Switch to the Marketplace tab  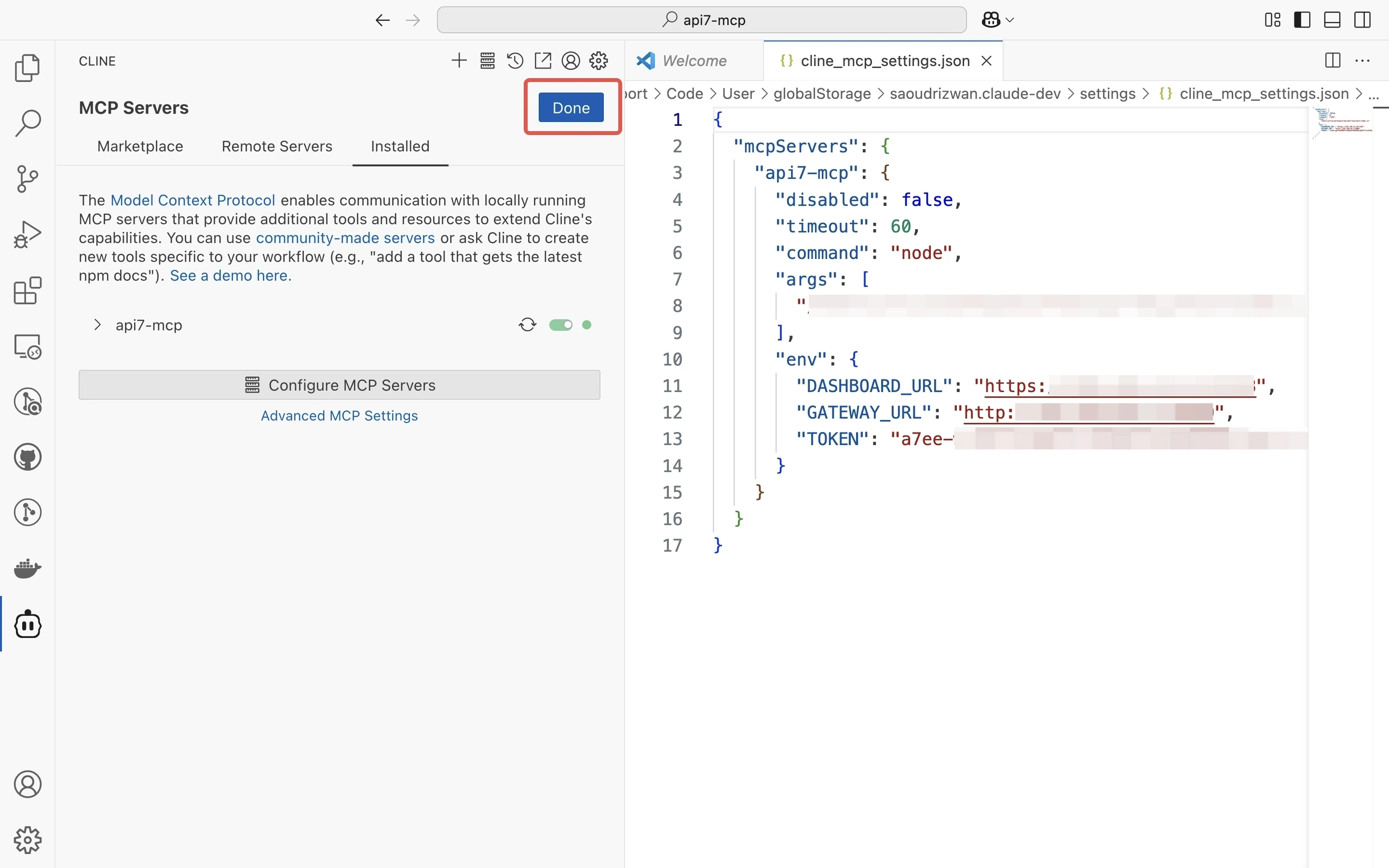pos(140,147)
